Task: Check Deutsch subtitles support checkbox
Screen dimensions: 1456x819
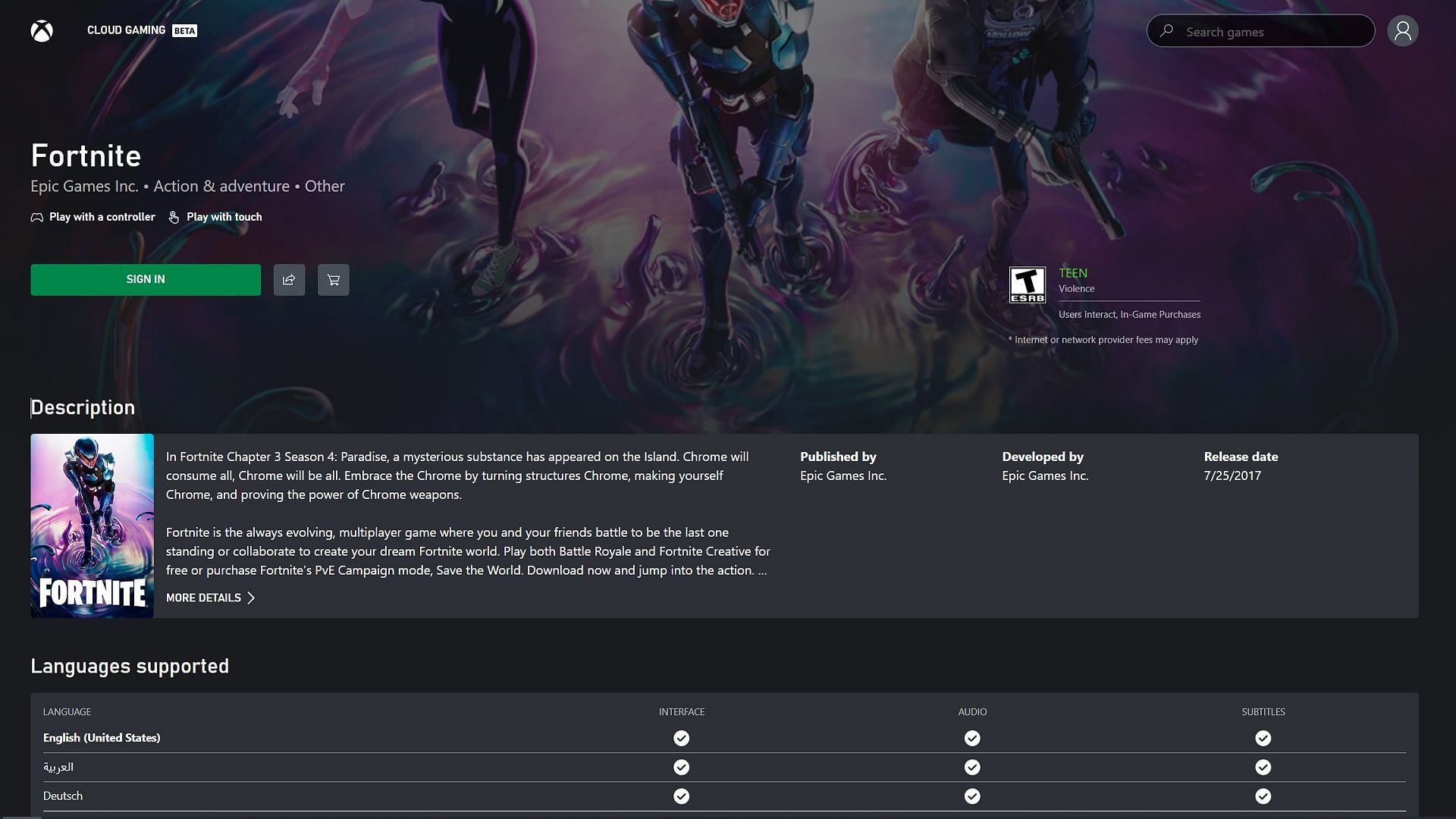Action: (x=1263, y=796)
